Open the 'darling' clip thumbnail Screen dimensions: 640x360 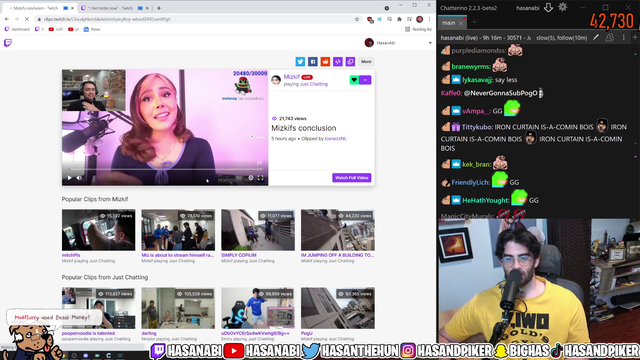[x=178, y=308]
